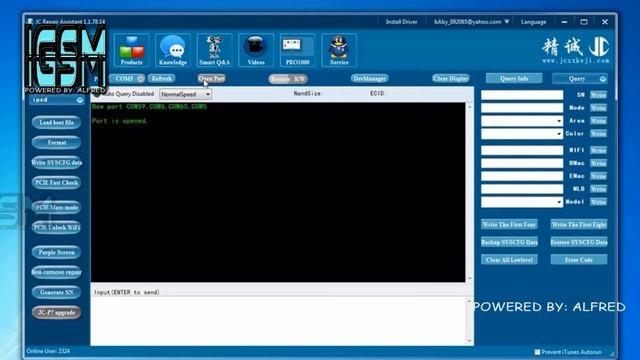Click the Error Code button
This screenshot has width=640, height=360.
[579, 260]
